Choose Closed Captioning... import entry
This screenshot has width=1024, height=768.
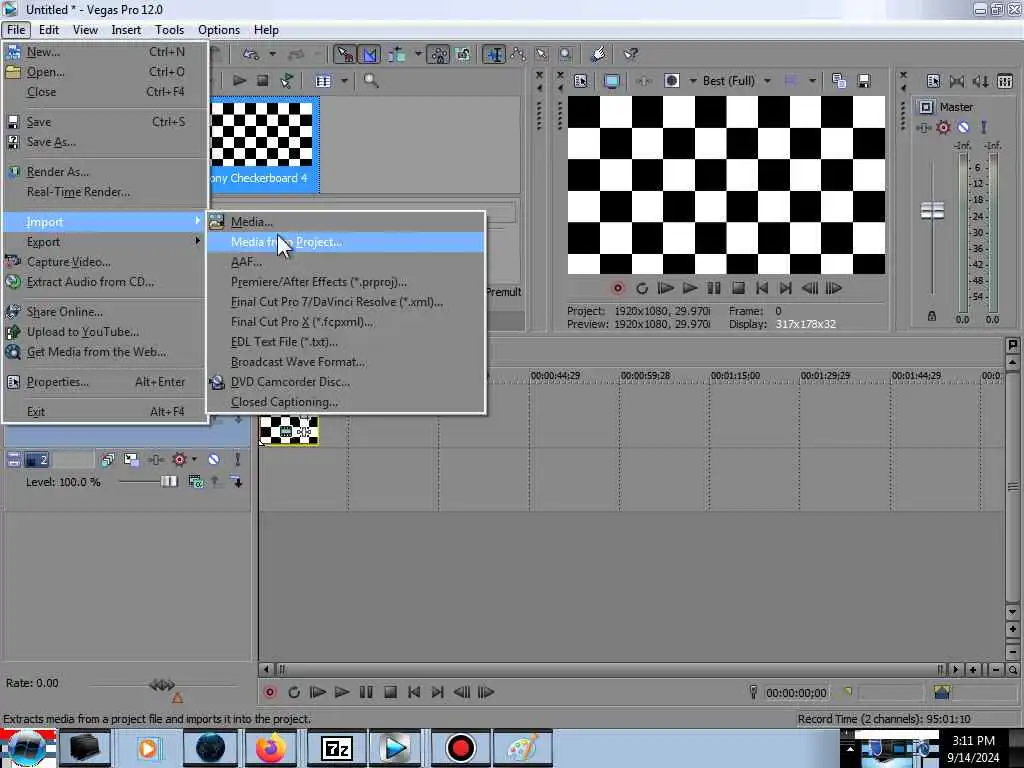[346, 402]
